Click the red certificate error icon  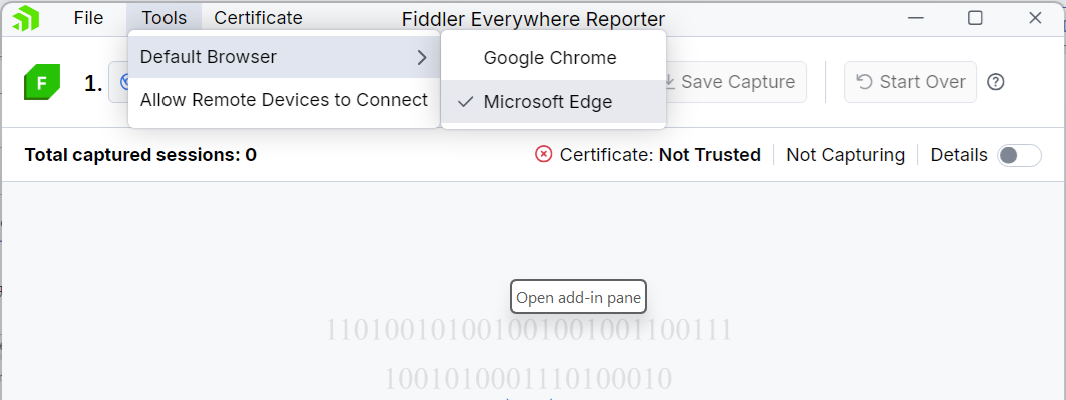pyautogui.click(x=543, y=154)
